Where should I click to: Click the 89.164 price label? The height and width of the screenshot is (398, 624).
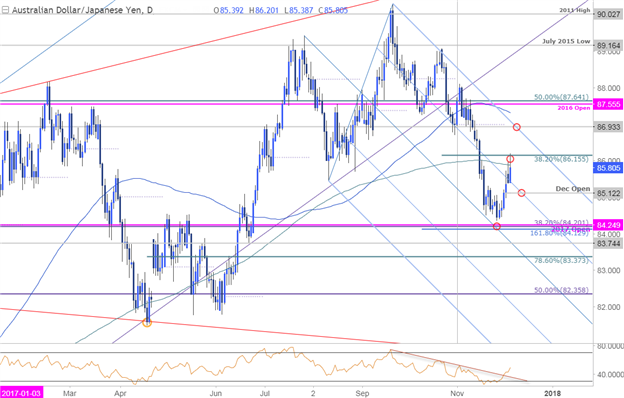click(x=608, y=45)
